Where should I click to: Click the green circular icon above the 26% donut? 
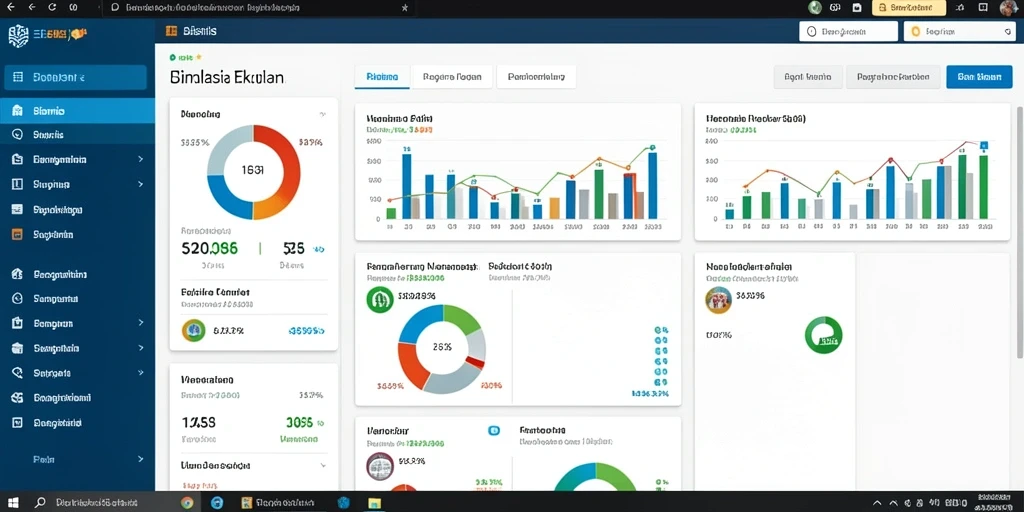coord(380,299)
